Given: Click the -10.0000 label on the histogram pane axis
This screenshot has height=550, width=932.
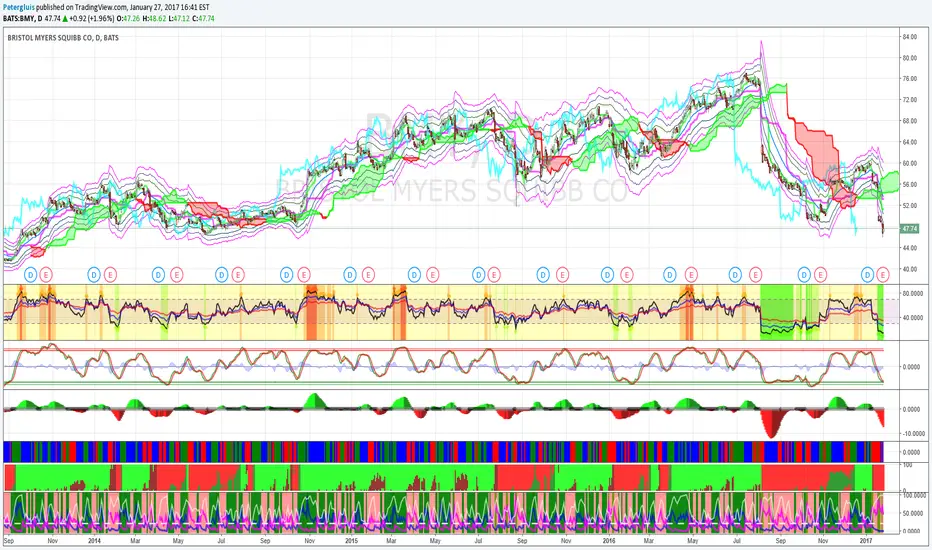Looking at the screenshot, I should click(x=913, y=433).
